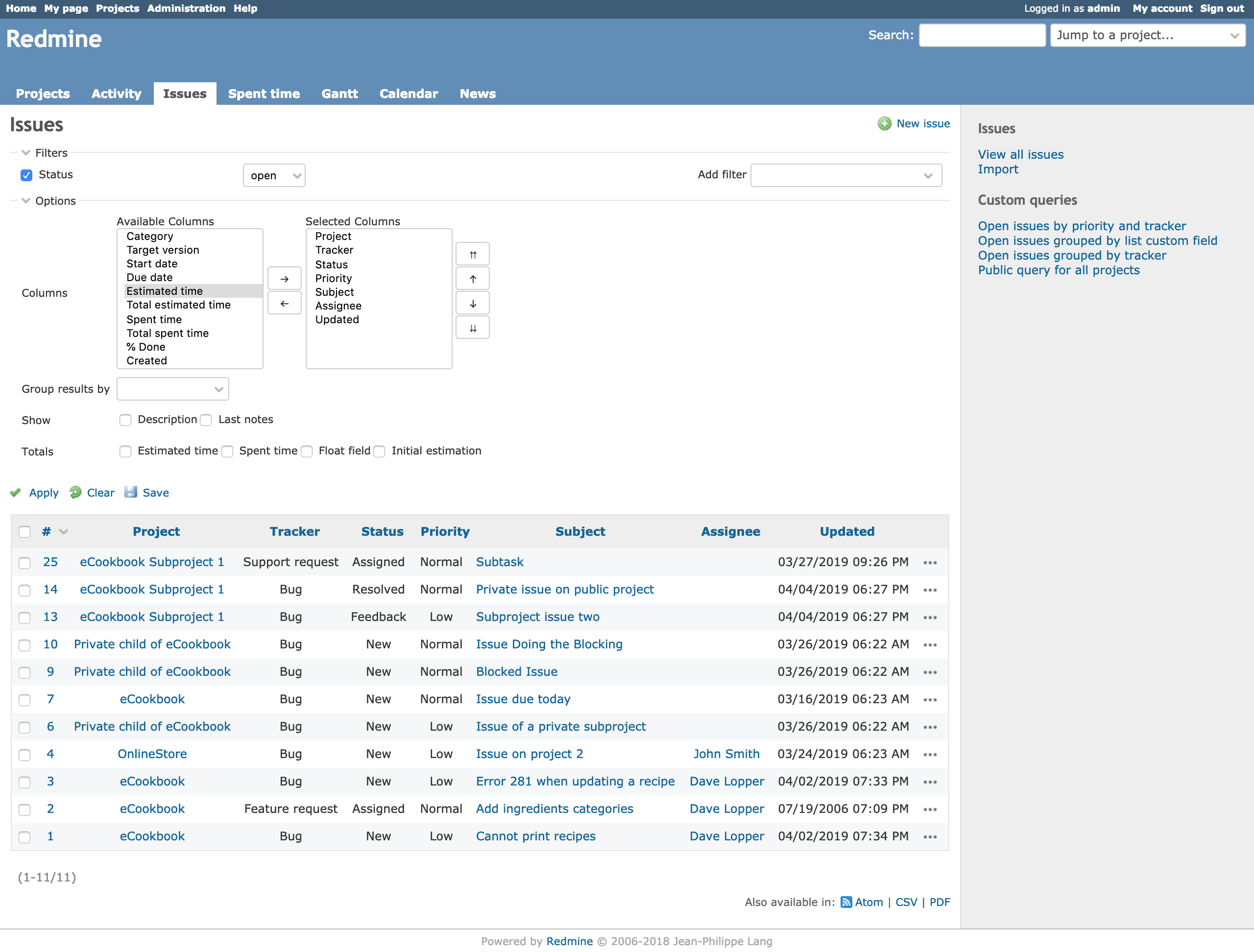This screenshot has width=1254, height=952.
Task: Click Sign out link
Action: pyautogui.click(x=1222, y=8)
